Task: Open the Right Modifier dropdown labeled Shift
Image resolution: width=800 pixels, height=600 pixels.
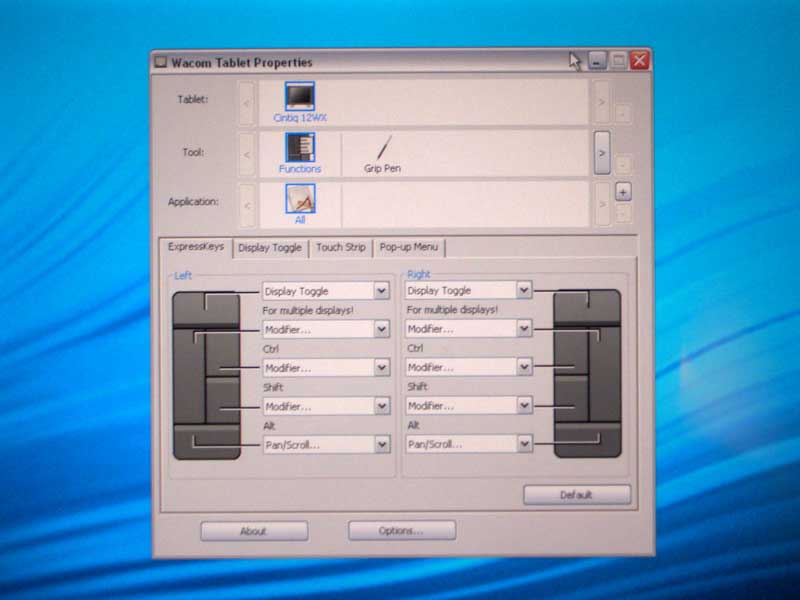Action: coord(468,367)
